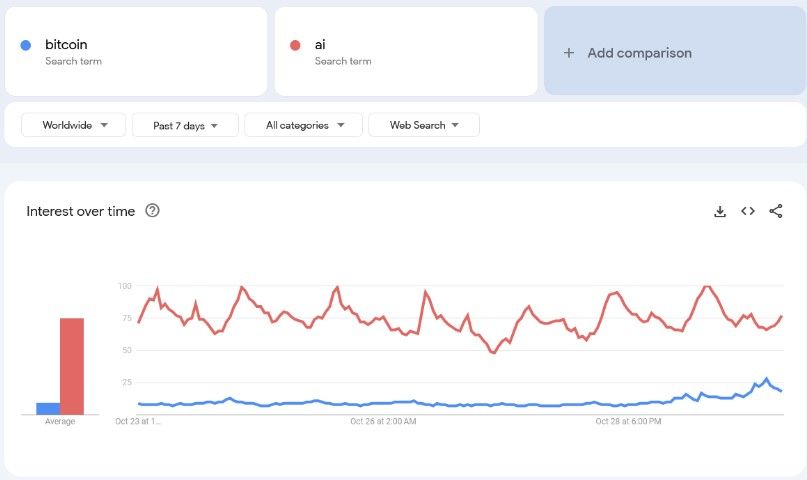Download the Interest over time data
The image size is (807, 480).
[720, 211]
